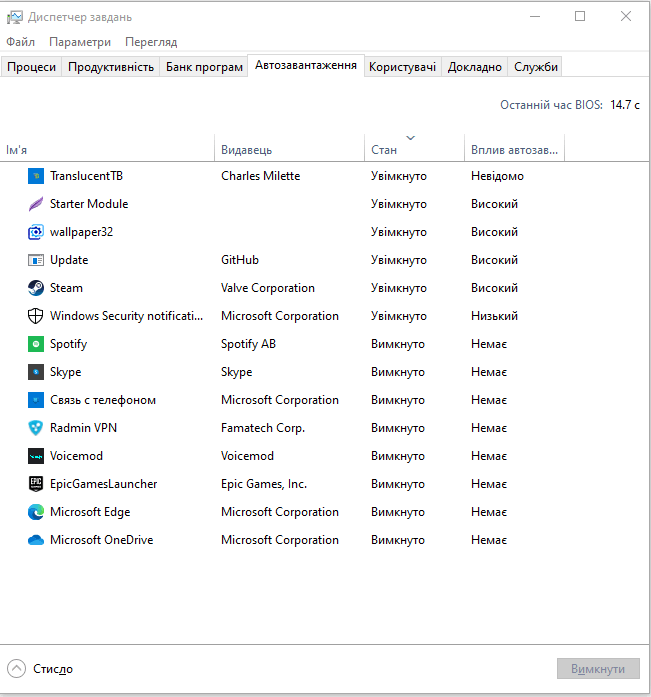
Task: Select the Voicemod entry name
Action: [76, 456]
